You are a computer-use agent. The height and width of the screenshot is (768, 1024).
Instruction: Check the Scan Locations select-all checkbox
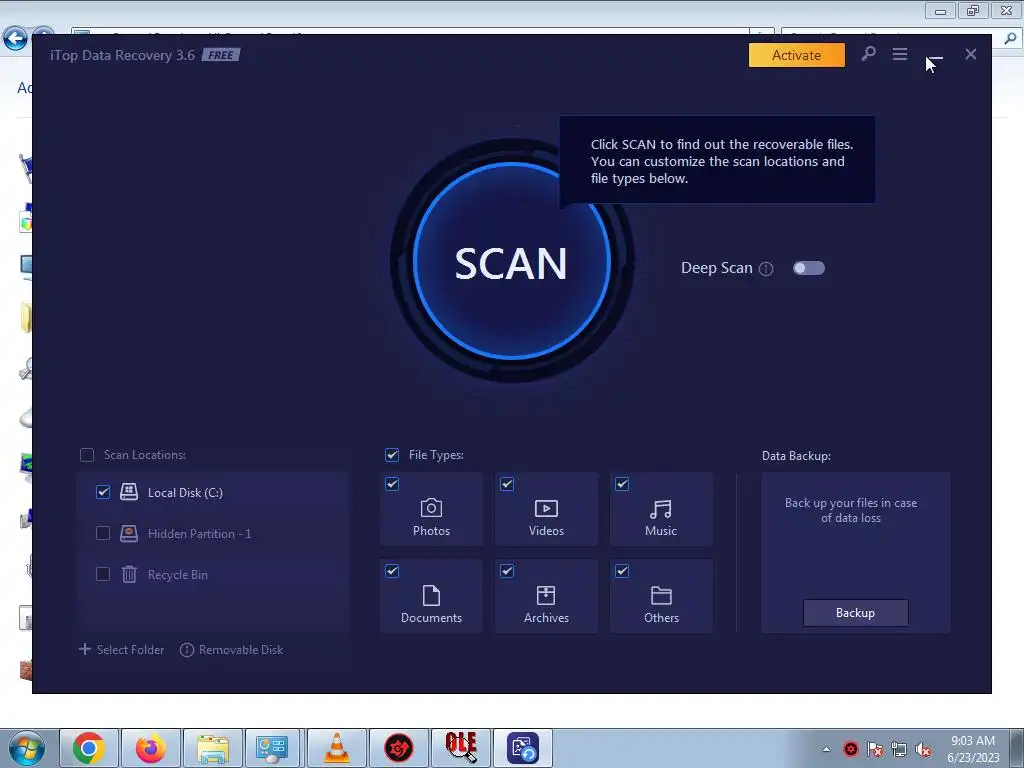tap(87, 455)
